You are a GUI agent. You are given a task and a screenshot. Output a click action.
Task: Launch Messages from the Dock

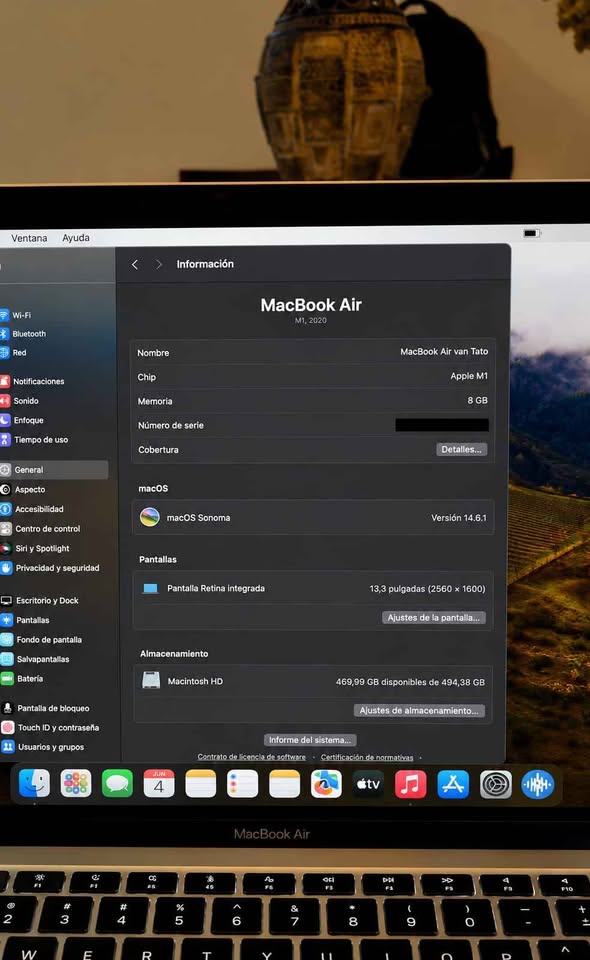tap(118, 784)
